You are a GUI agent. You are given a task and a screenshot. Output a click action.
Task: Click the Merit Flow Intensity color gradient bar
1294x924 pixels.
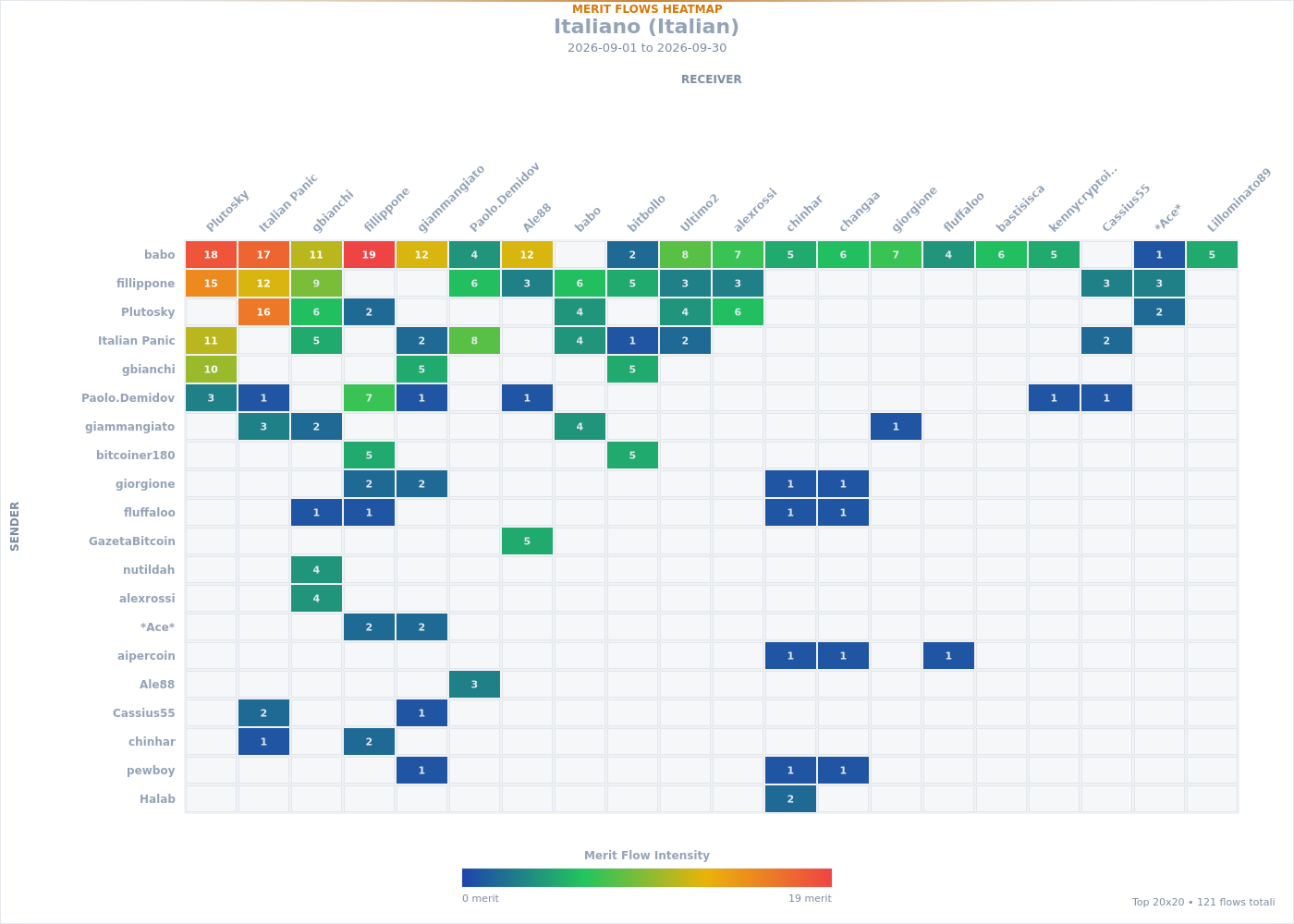(x=647, y=878)
